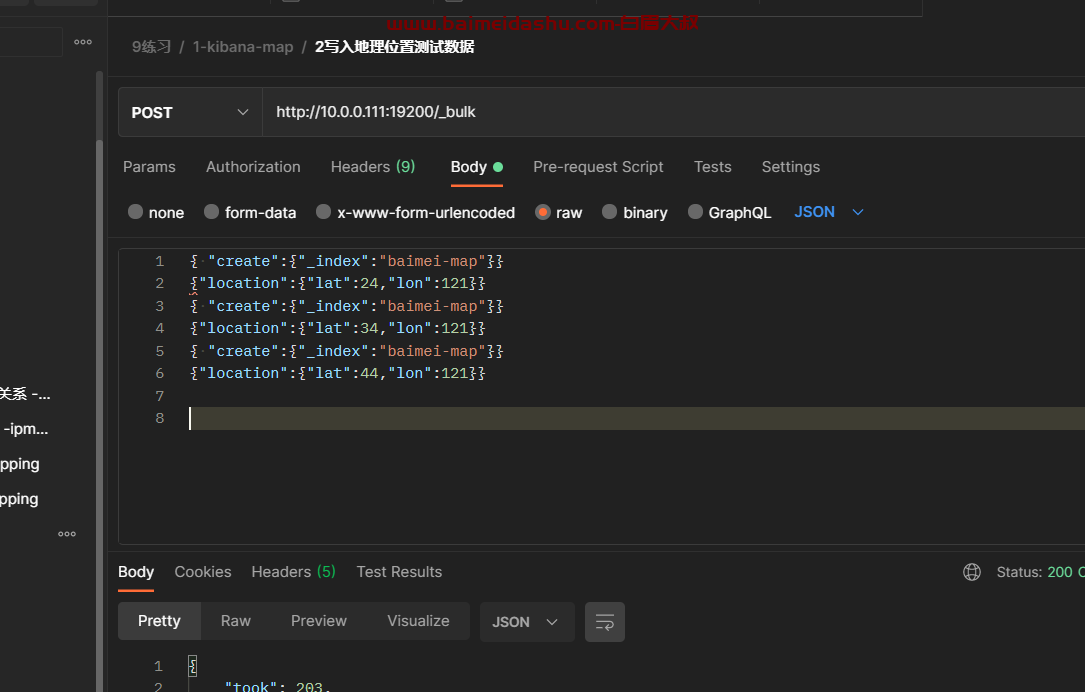Open the lower three-dot menu in sidebar

tap(67, 534)
